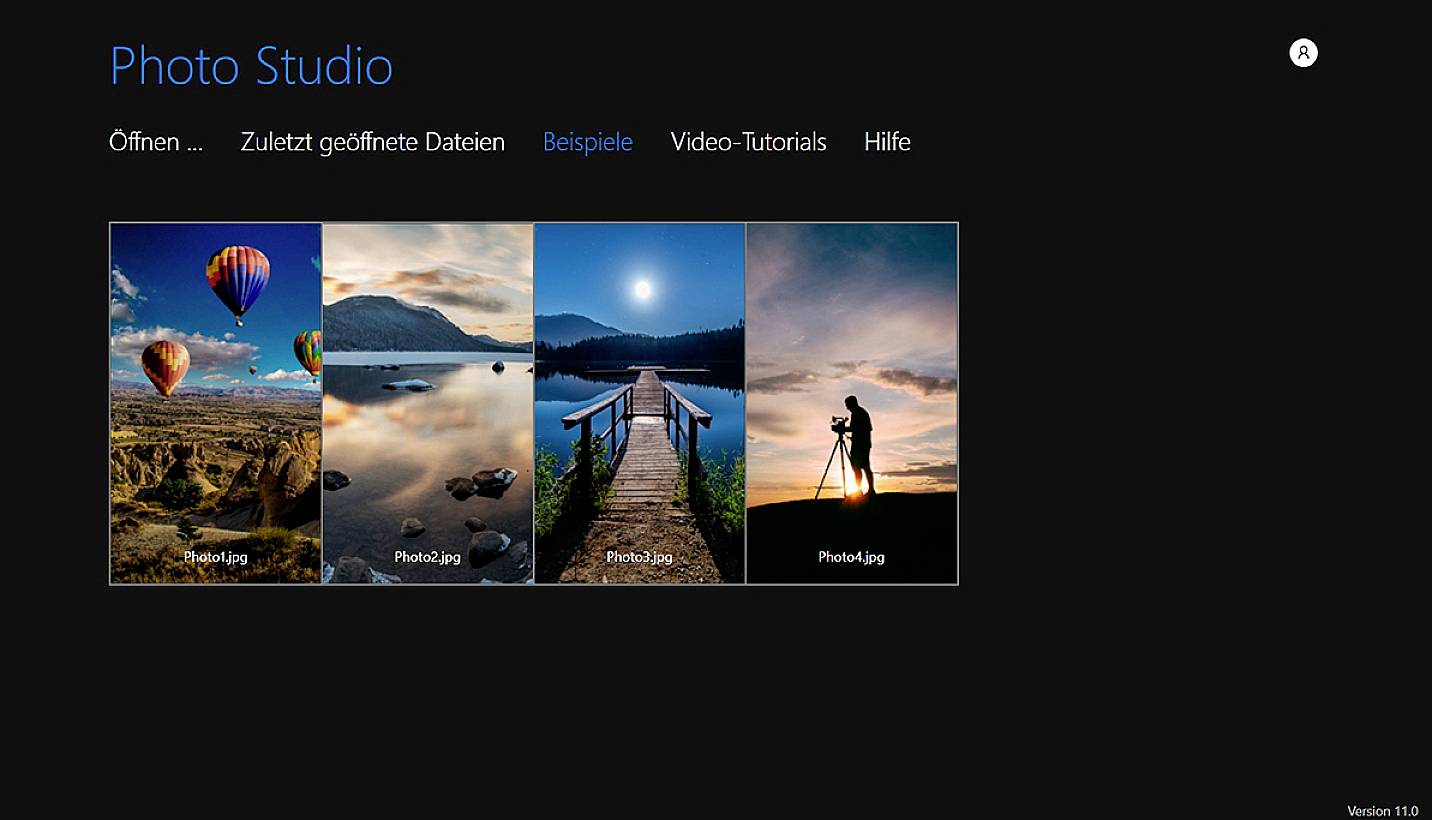Screen dimensions: 1432x820
Task: Click the Photo1.jpg filename label
Action: (215, 557)
